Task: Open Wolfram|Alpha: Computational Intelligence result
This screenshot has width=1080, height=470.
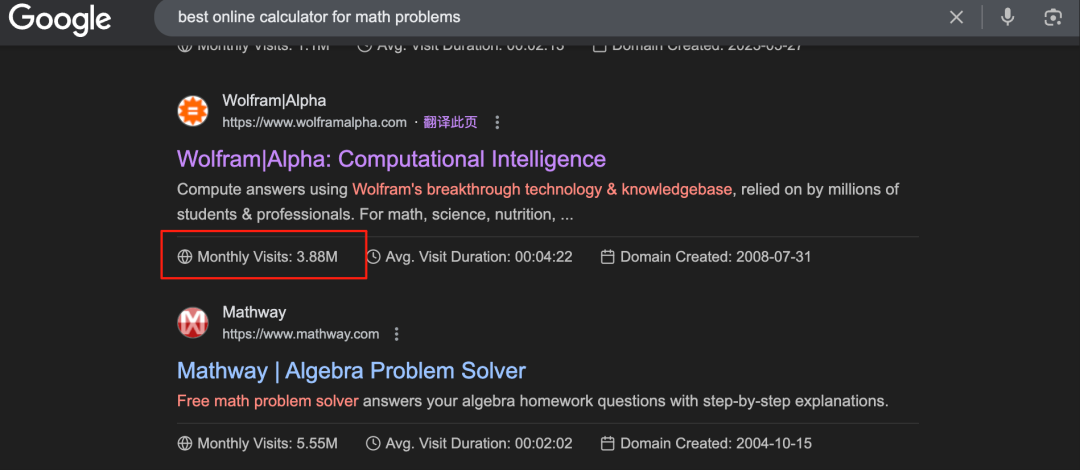Action: [x=391, y=159]
